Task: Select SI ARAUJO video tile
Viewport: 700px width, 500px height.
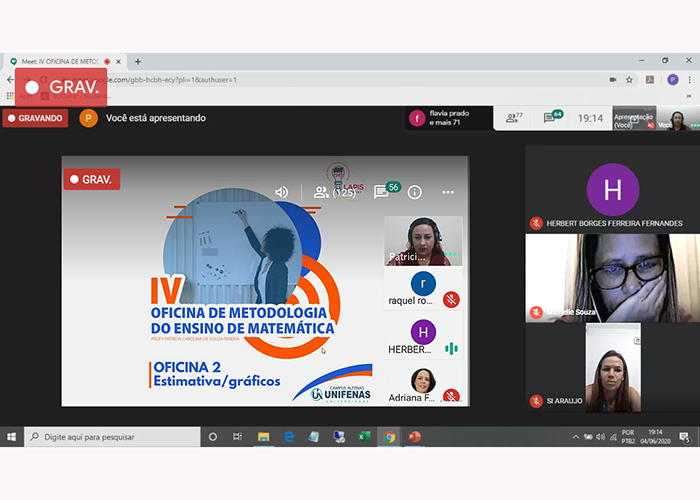Action: pyautogui.click(x=612, y=367)
